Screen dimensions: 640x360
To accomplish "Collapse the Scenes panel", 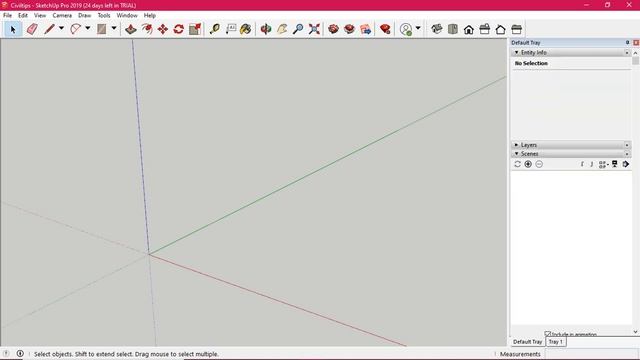I will (x=516, y=154).
